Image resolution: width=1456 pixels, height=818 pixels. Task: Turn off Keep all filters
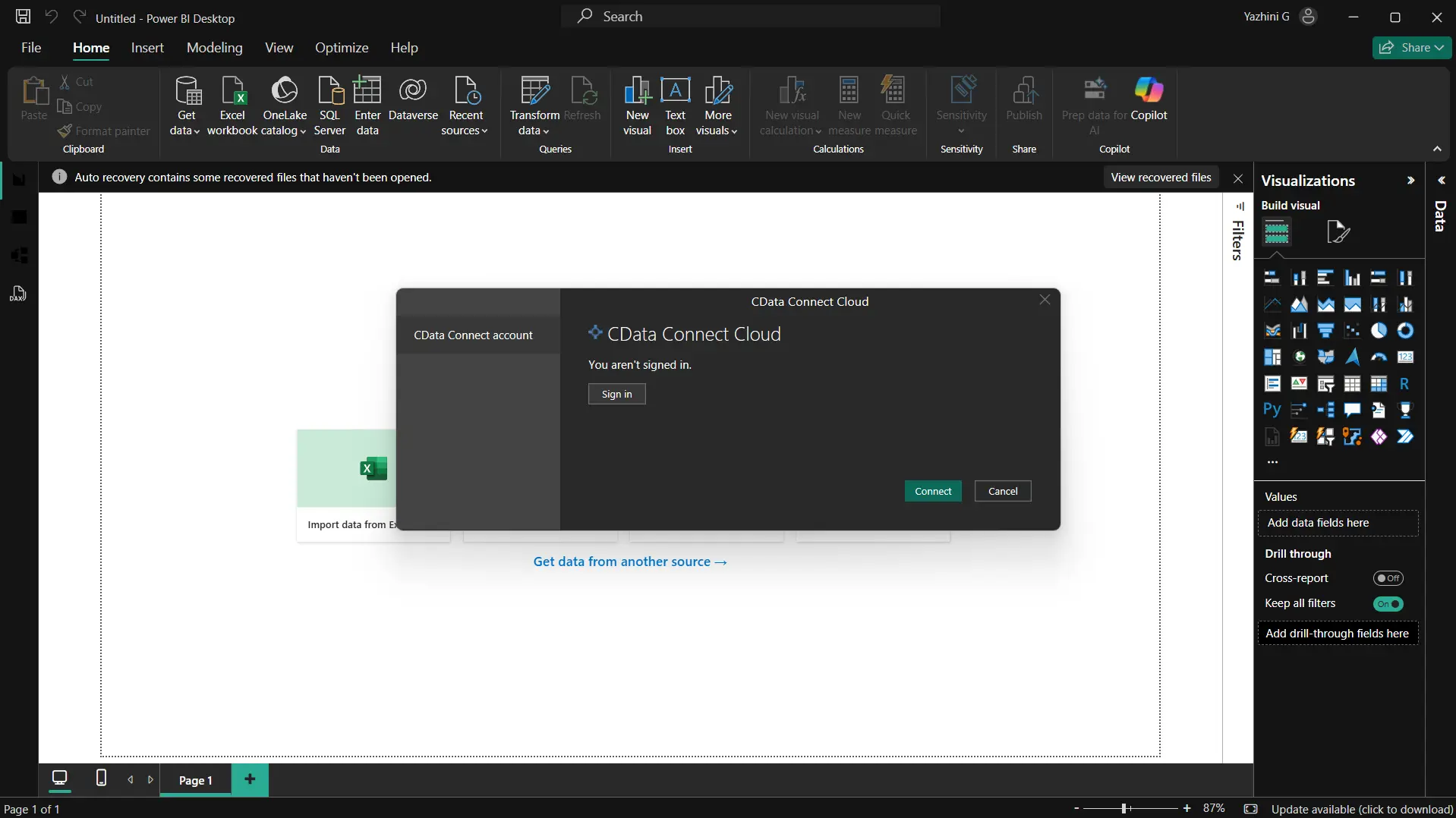1388,604
